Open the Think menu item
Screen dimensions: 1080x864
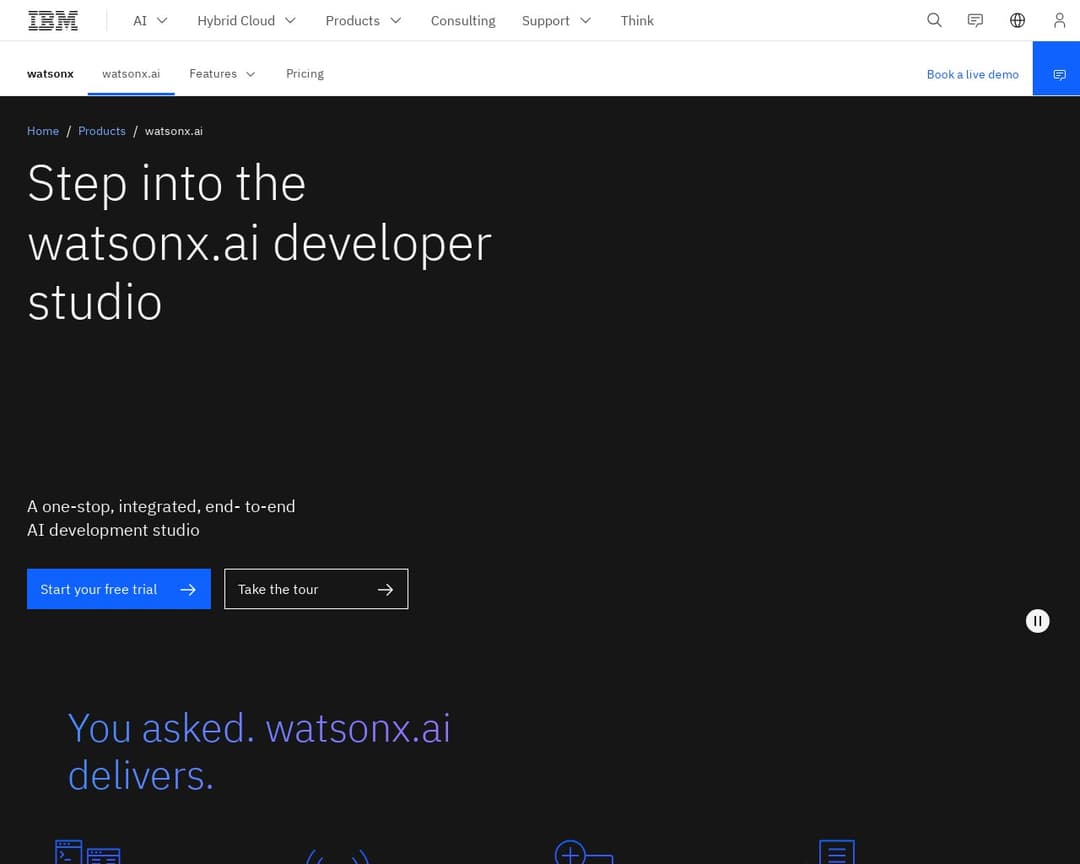(637, 21)
